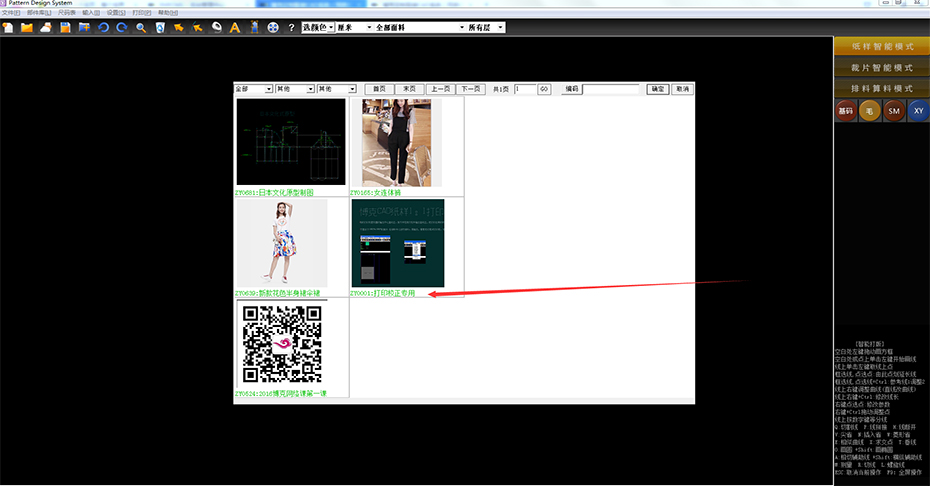Viewport: 930px width, 486px height.
Task: Click the blue save disk icon
Action: click(65, 27)
